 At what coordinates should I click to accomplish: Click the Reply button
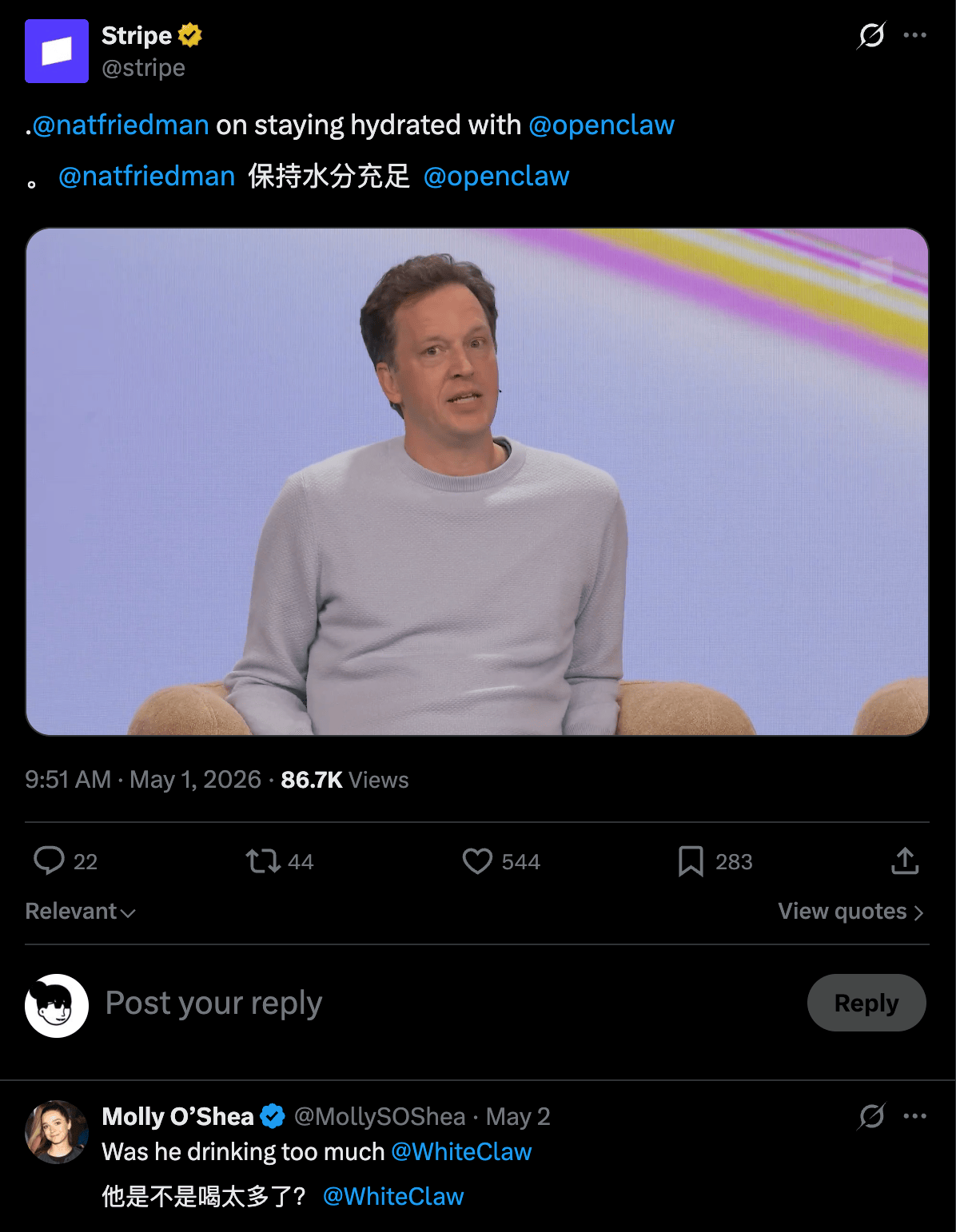[866, 1003]
